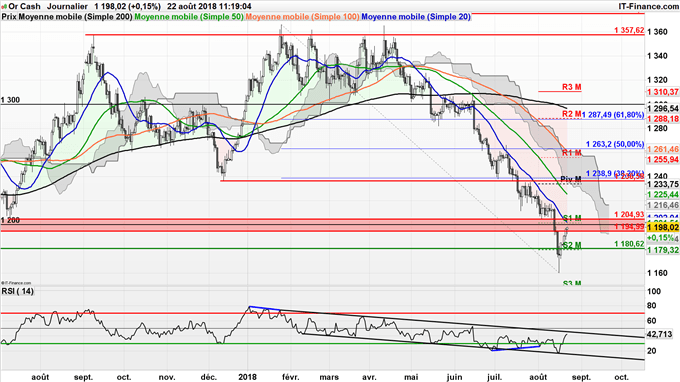Click the 2018 marker on time axis
Viewport: 680px width, 382px height.
[x=247, y=377]
